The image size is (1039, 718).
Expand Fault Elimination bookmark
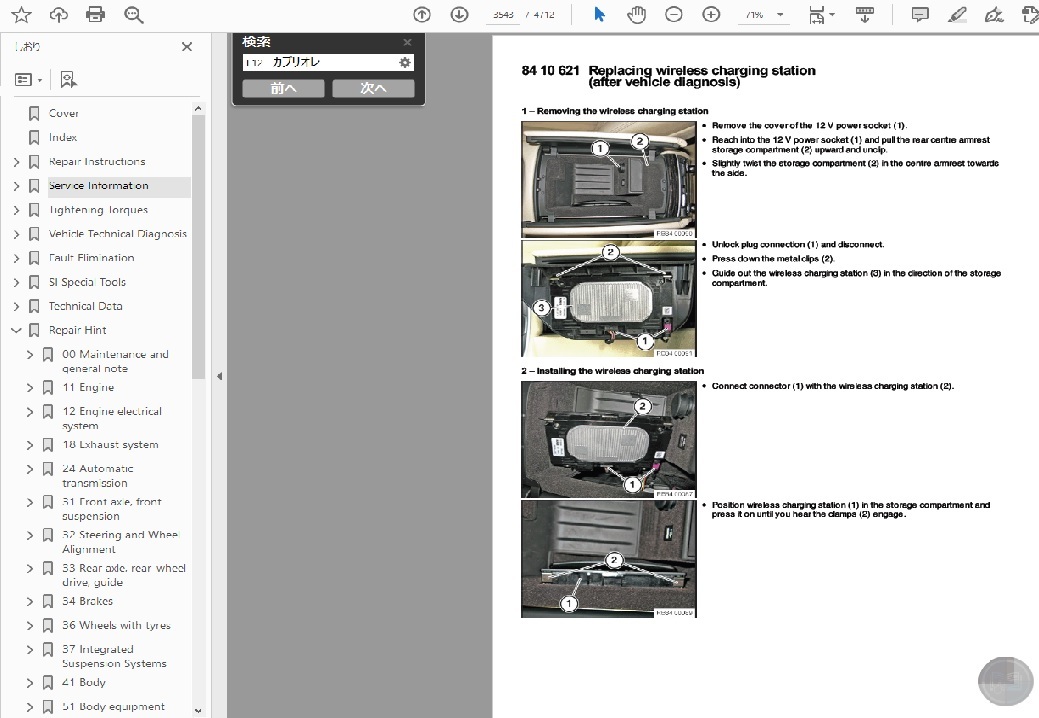pos(17,258)
